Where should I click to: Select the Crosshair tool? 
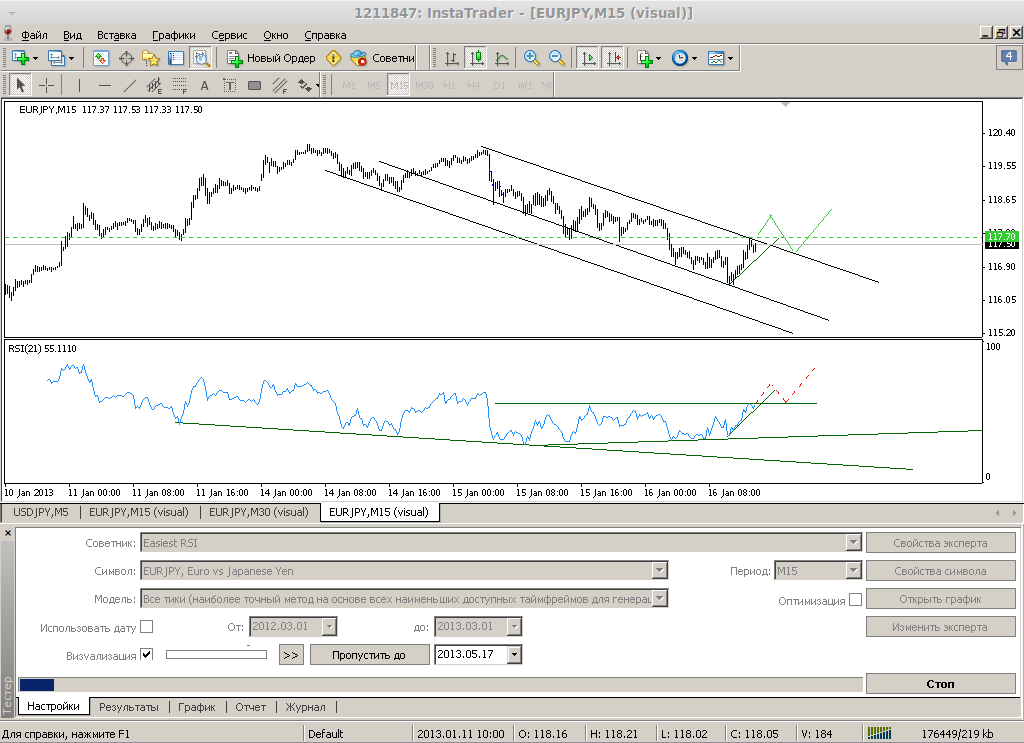(x=46, y=85)
